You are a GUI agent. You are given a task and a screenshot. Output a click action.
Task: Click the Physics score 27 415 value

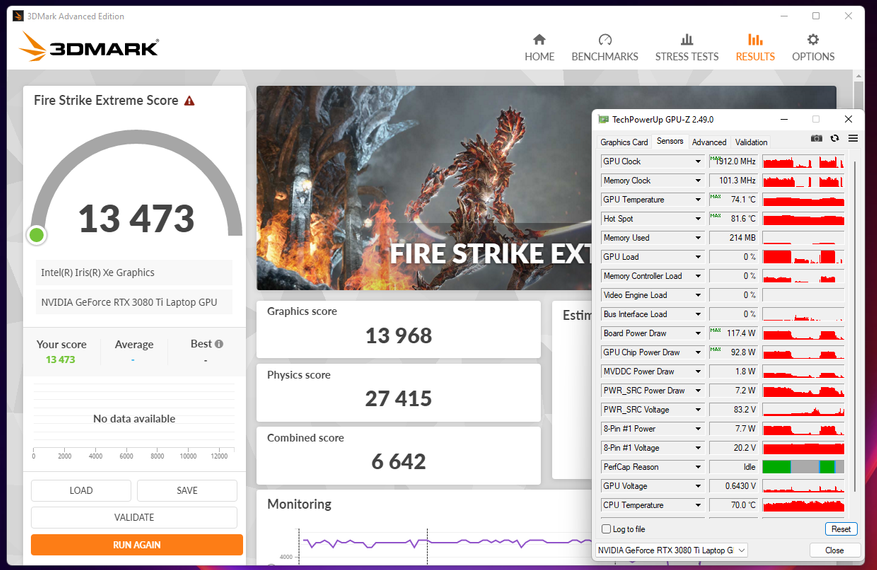398,399
